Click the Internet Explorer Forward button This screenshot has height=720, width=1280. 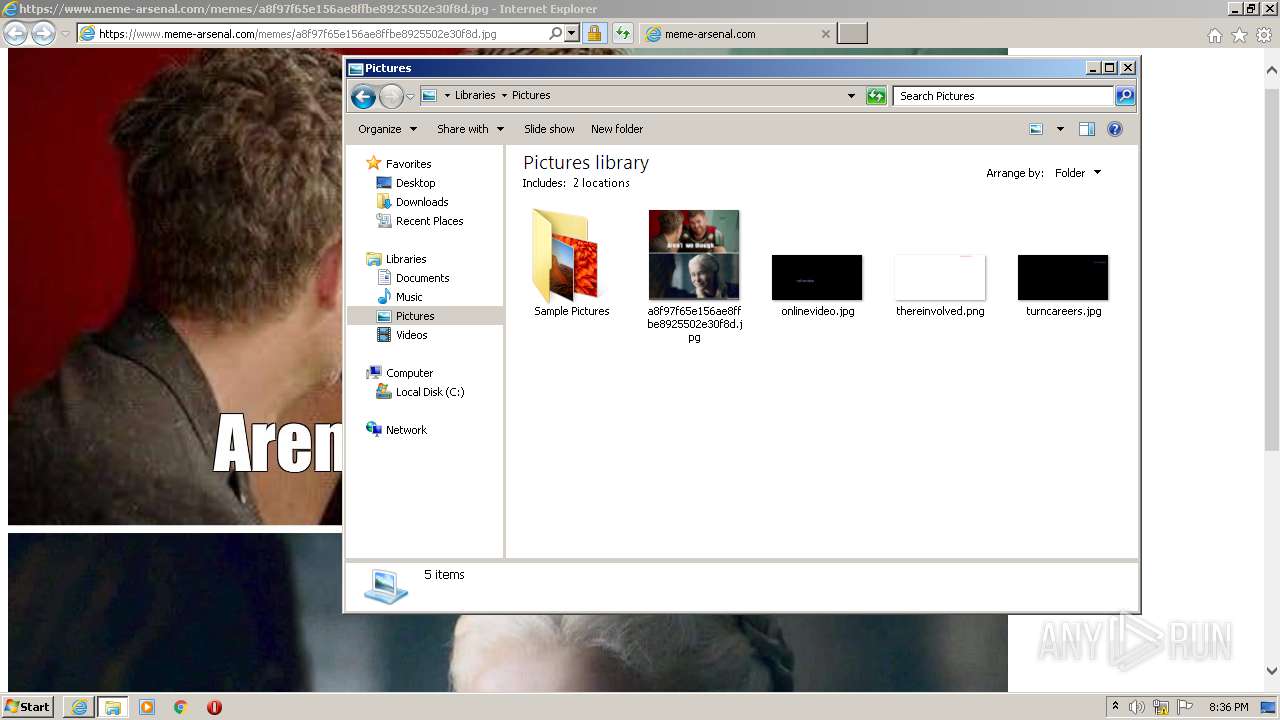click(x=43, y=33)
